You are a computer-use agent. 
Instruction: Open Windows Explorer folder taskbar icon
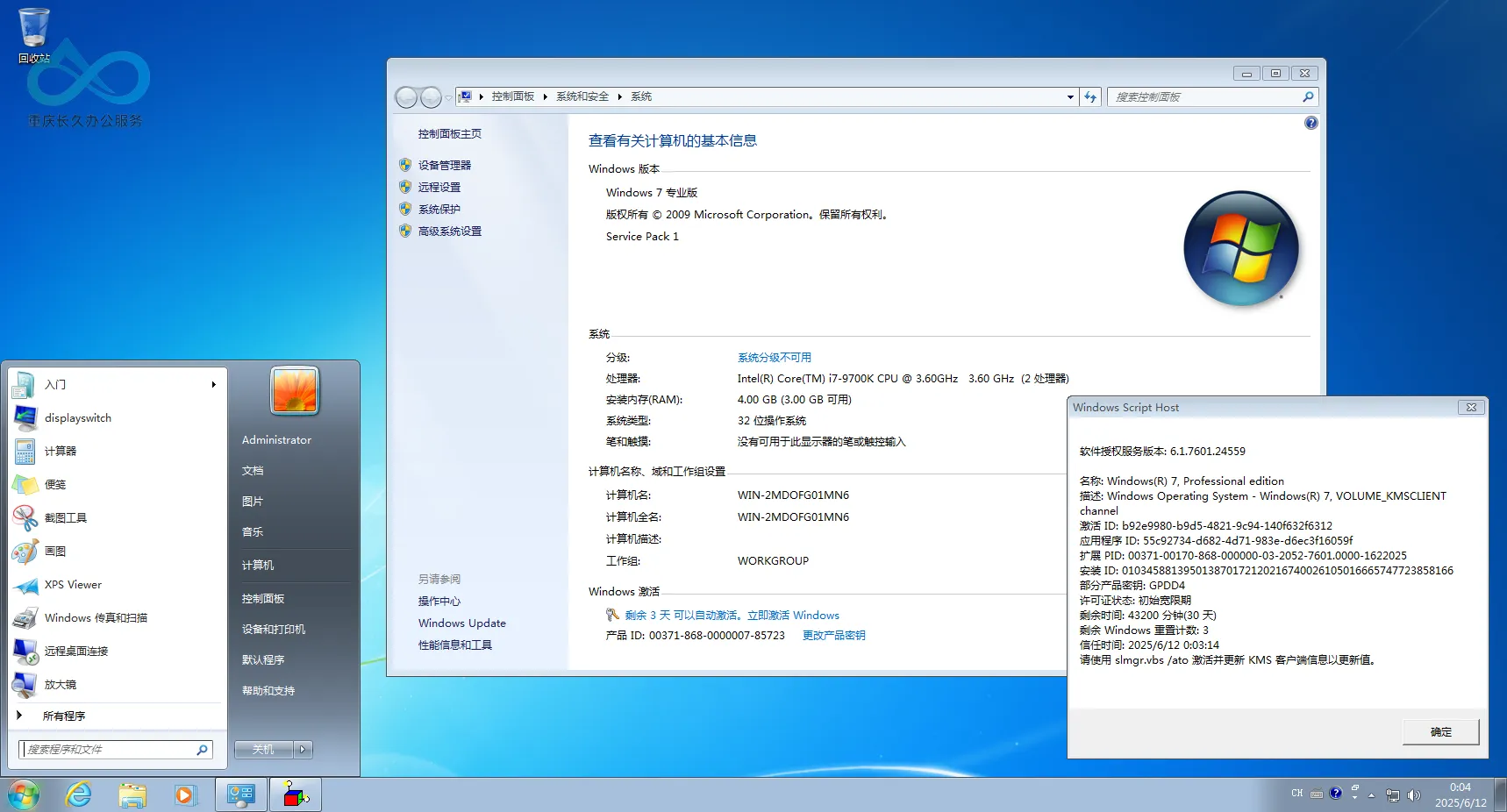(x=132, y=795)
